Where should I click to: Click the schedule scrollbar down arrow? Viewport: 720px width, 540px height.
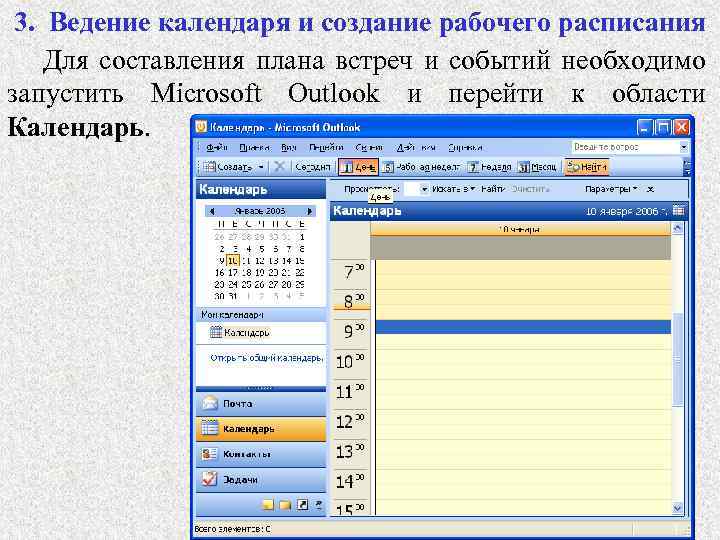677,508
